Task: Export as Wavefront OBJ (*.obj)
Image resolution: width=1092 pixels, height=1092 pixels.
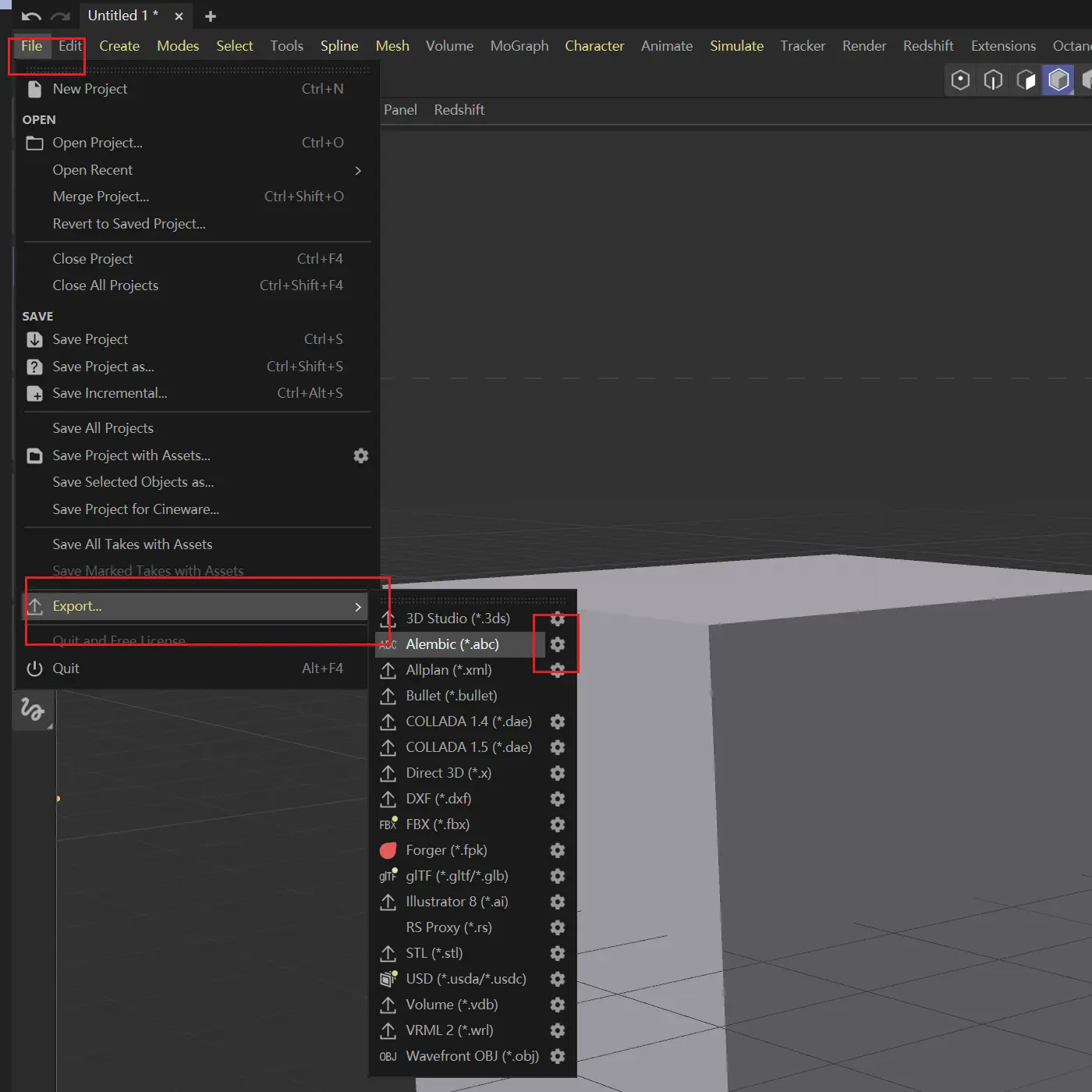Action: [x=460, y=1056]
